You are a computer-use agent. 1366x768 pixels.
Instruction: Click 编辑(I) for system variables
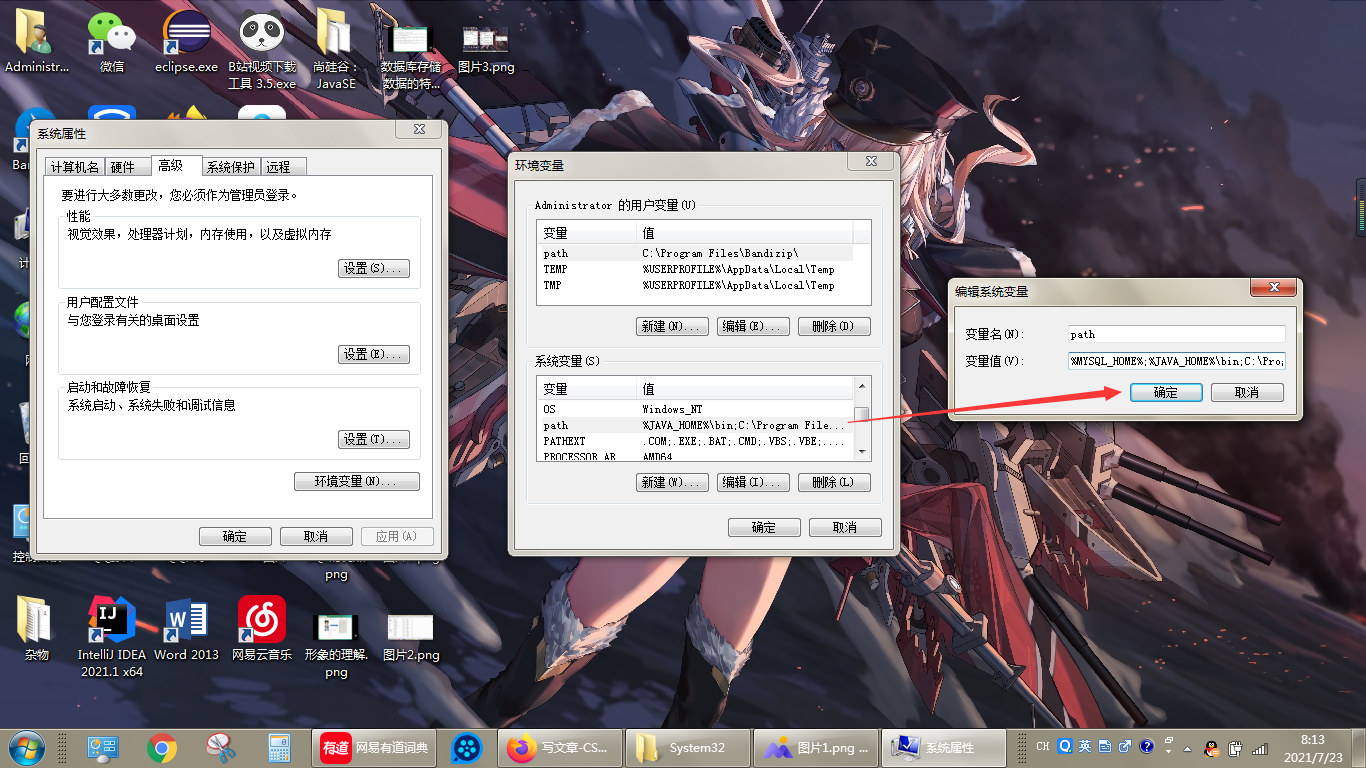pyautogui.click(x=754, y=482)
